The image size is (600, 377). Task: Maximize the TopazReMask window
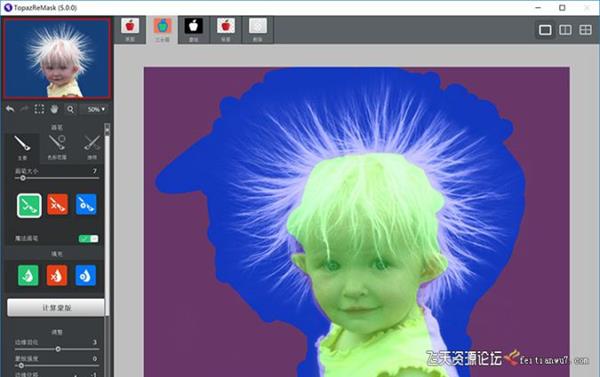(x=562, y=7)
